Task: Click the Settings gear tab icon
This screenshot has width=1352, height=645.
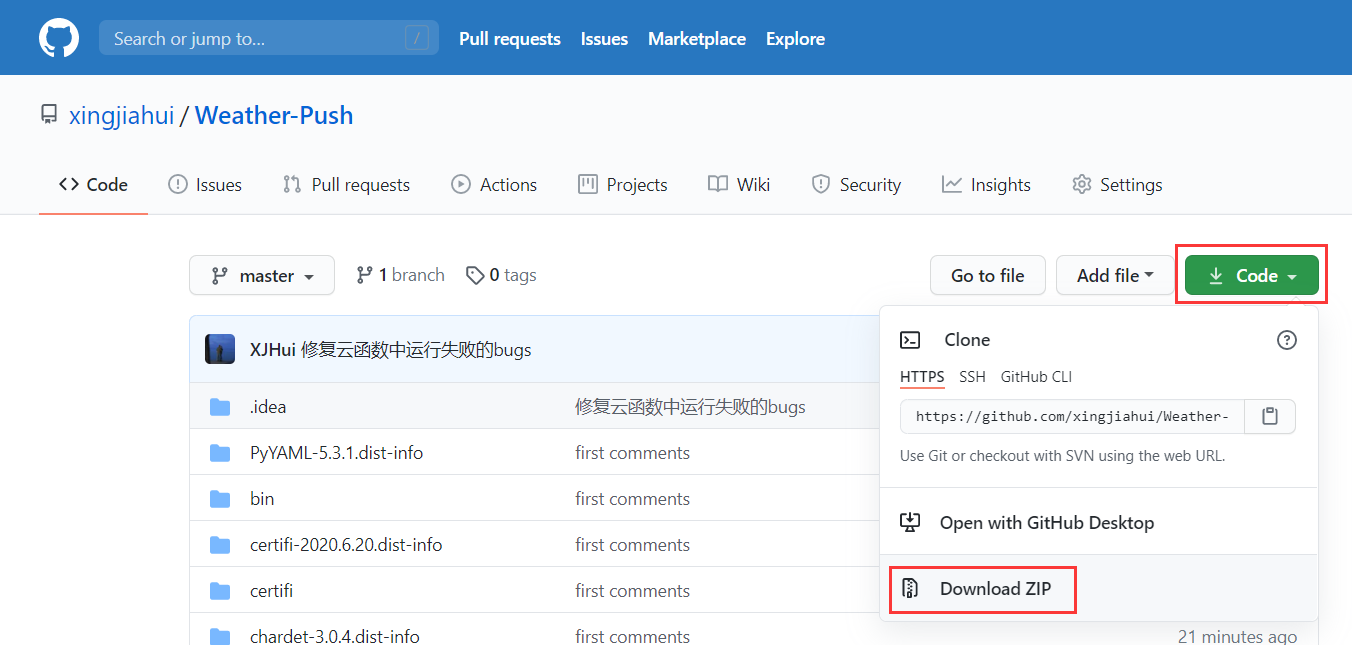Action: coord(1081,184)
